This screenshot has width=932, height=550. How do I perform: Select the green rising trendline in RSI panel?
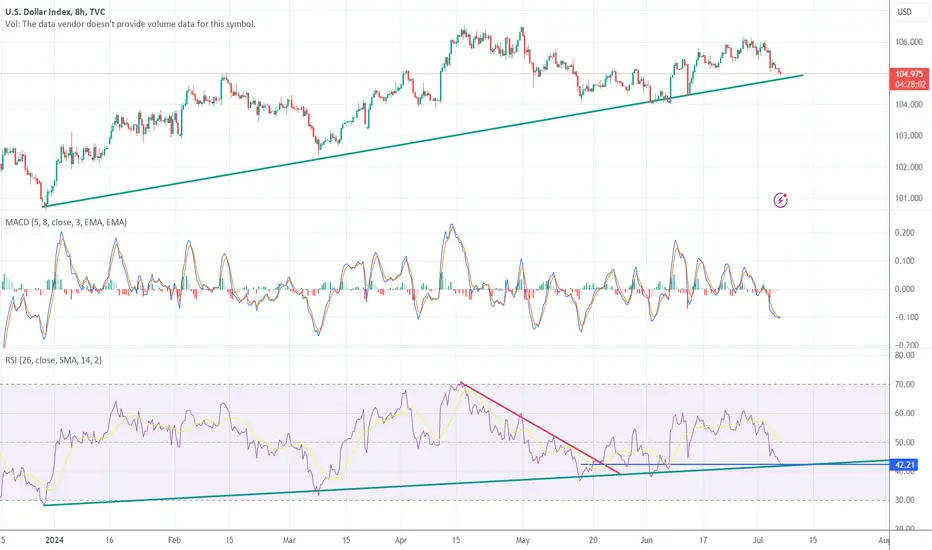click(x=467, y=482)
